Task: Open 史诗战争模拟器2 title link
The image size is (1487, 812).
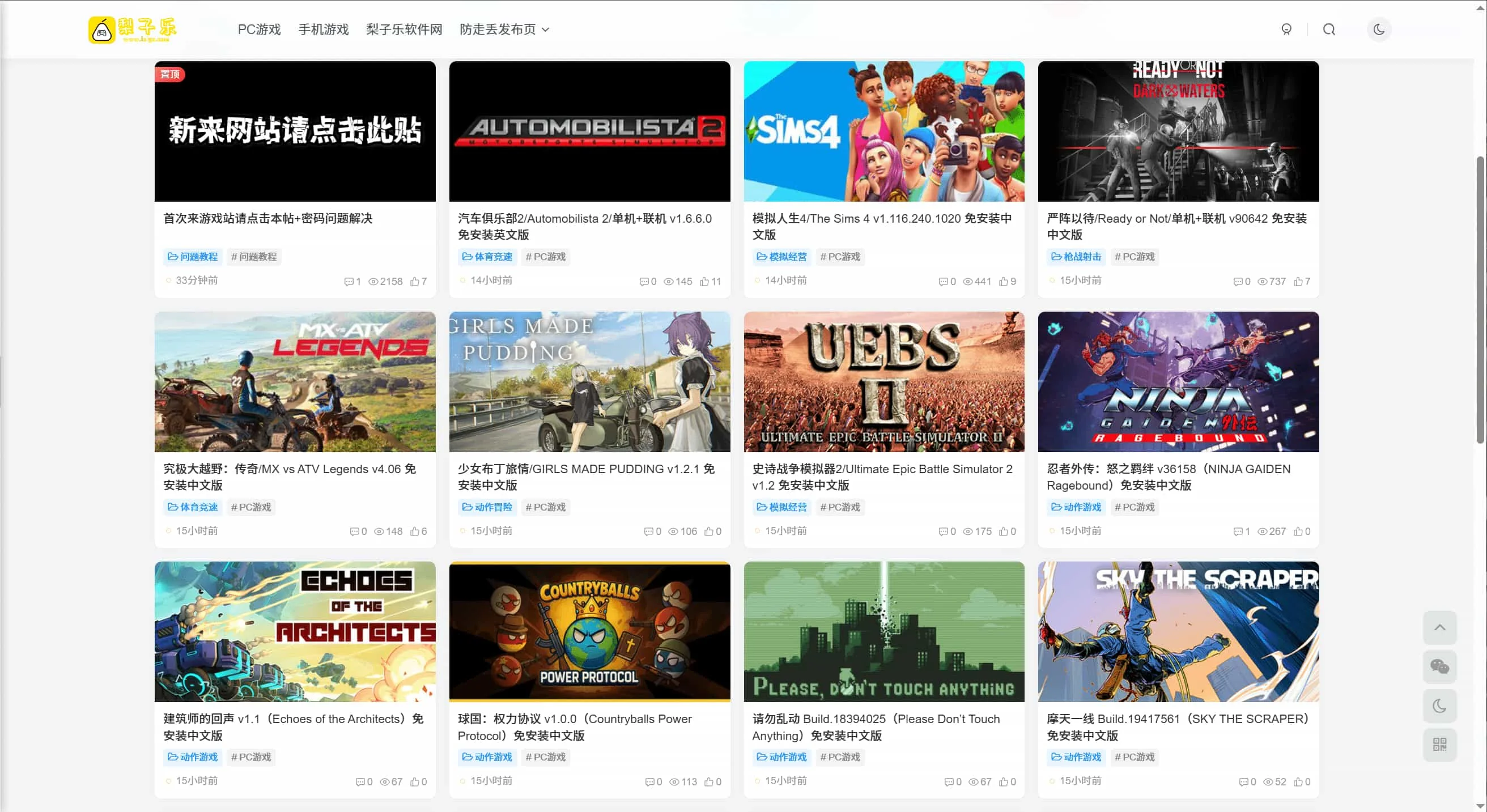Action: (x=882, y=477)
